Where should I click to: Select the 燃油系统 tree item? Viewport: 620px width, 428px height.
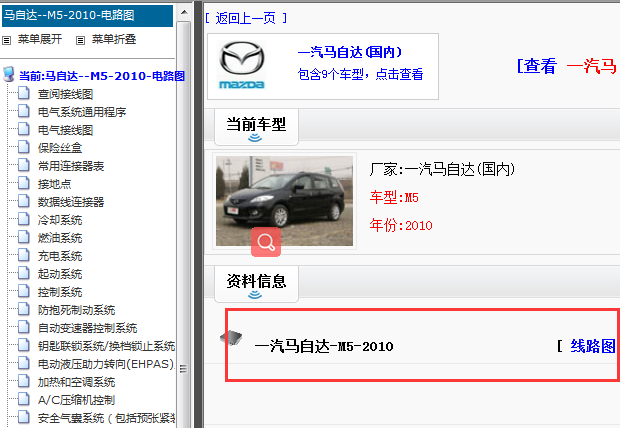pyautogui.click(x=60, y=238)
